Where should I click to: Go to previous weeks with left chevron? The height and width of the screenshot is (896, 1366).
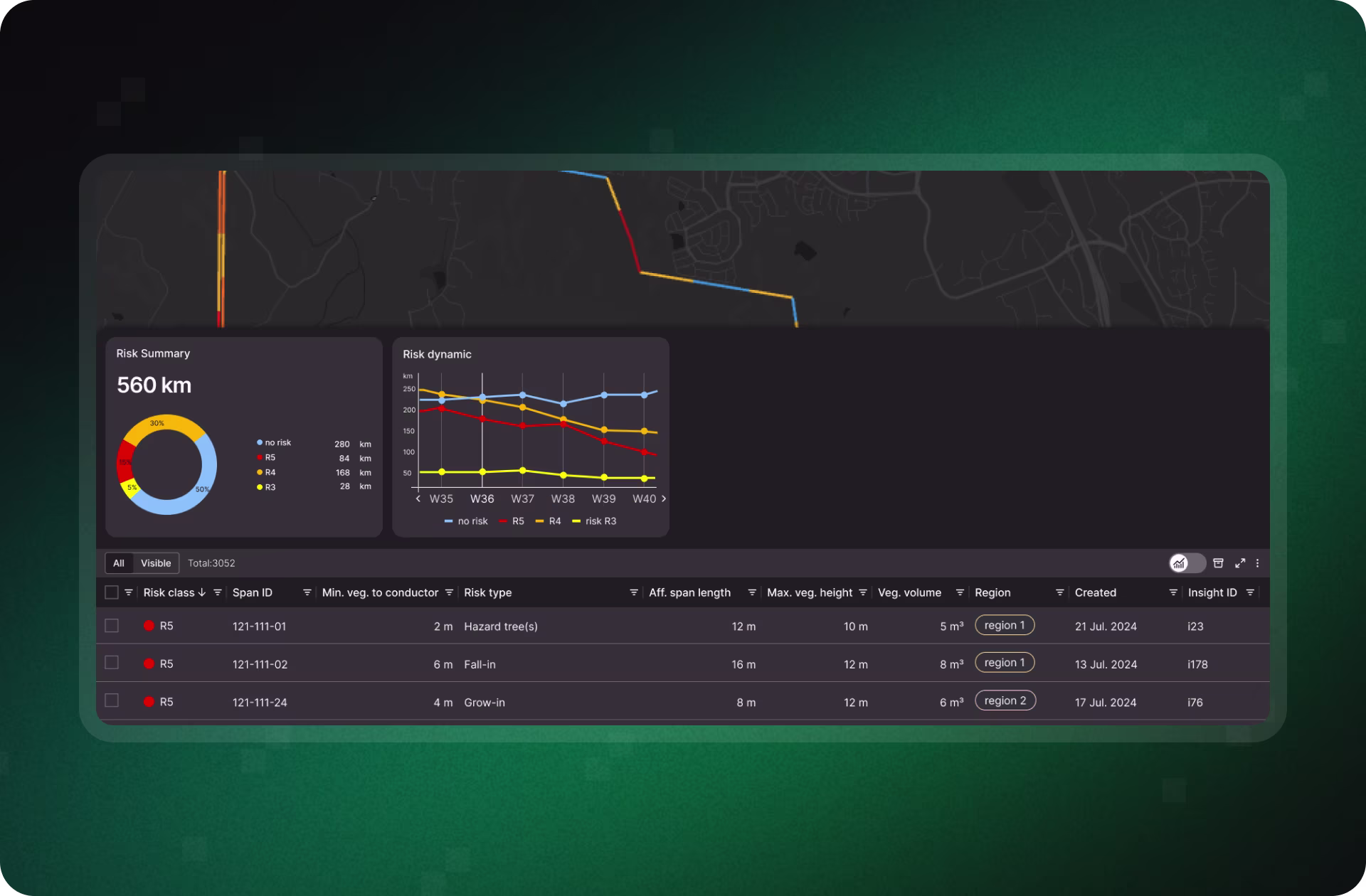coord(418,498)
